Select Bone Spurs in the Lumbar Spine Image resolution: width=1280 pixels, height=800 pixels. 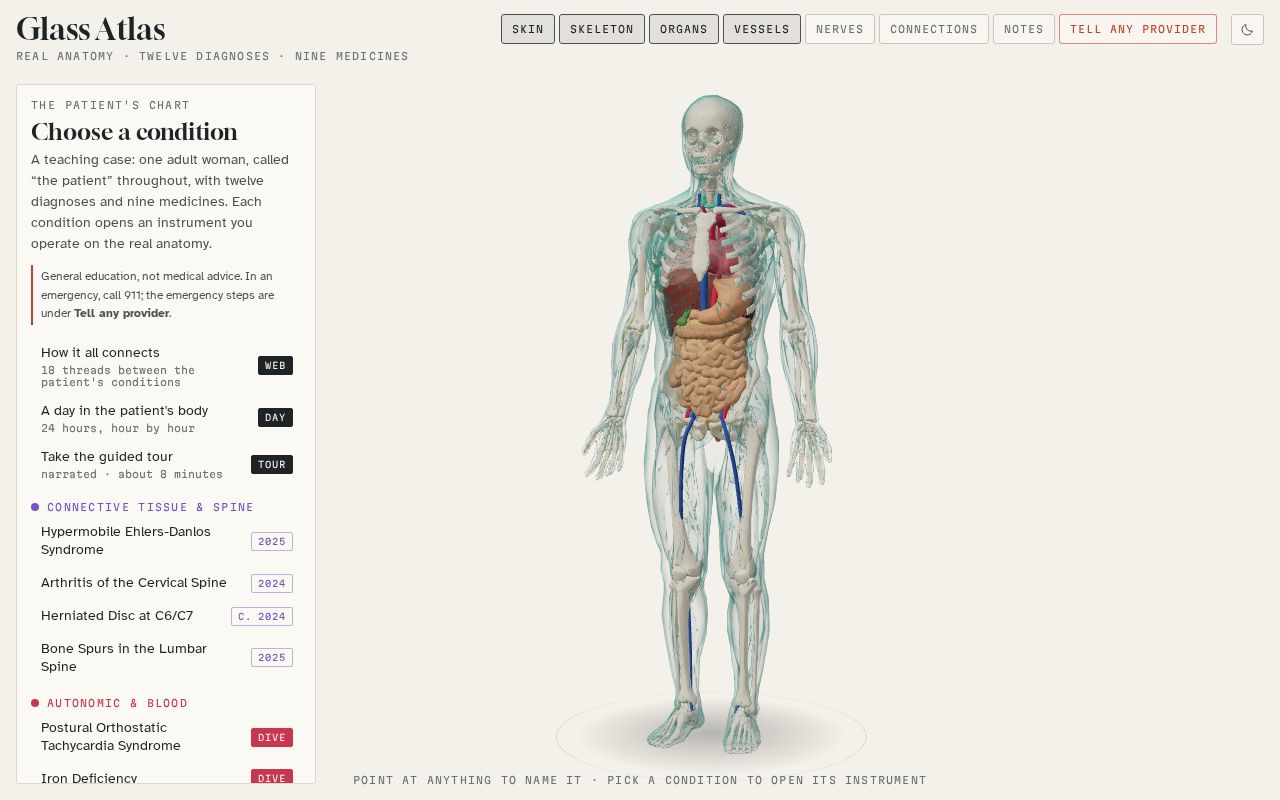(166, 658)
